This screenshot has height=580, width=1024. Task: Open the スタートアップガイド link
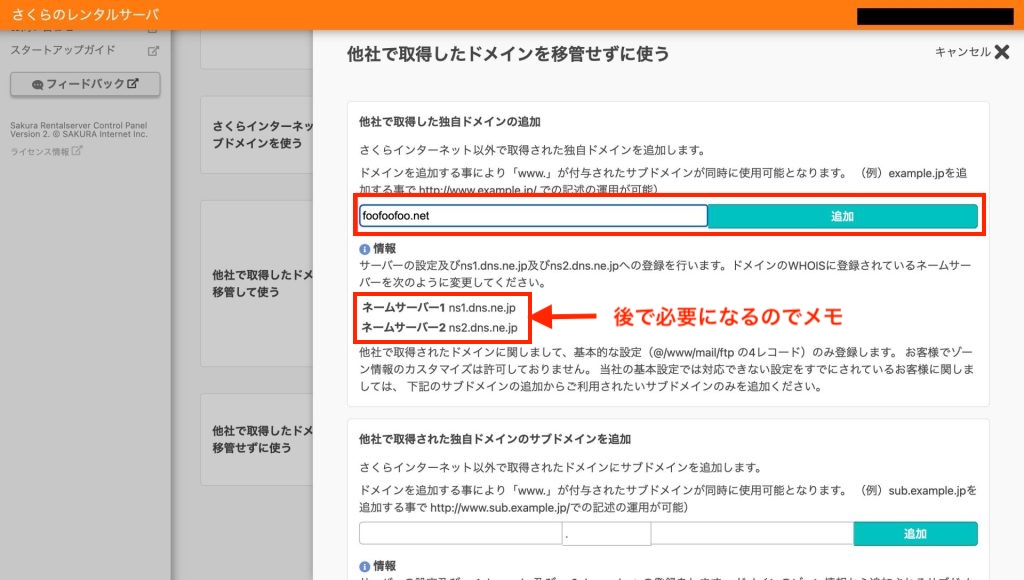point(63,50)
